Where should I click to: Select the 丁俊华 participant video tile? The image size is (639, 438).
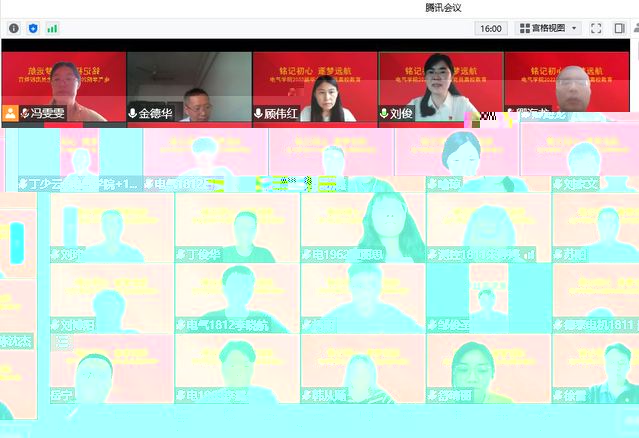[x=238, y=228]
